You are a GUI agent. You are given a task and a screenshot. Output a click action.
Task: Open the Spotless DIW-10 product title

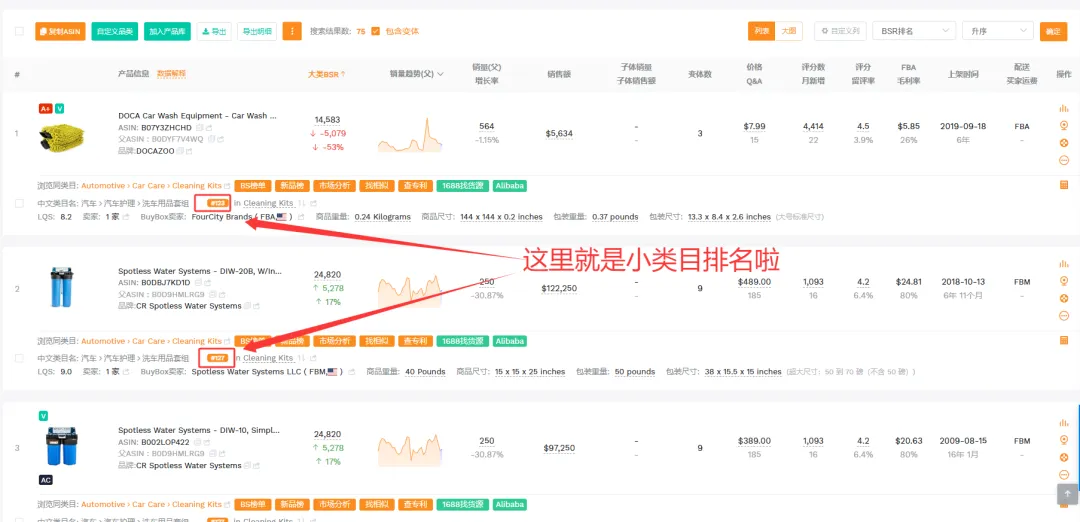(x=199, y=430)
